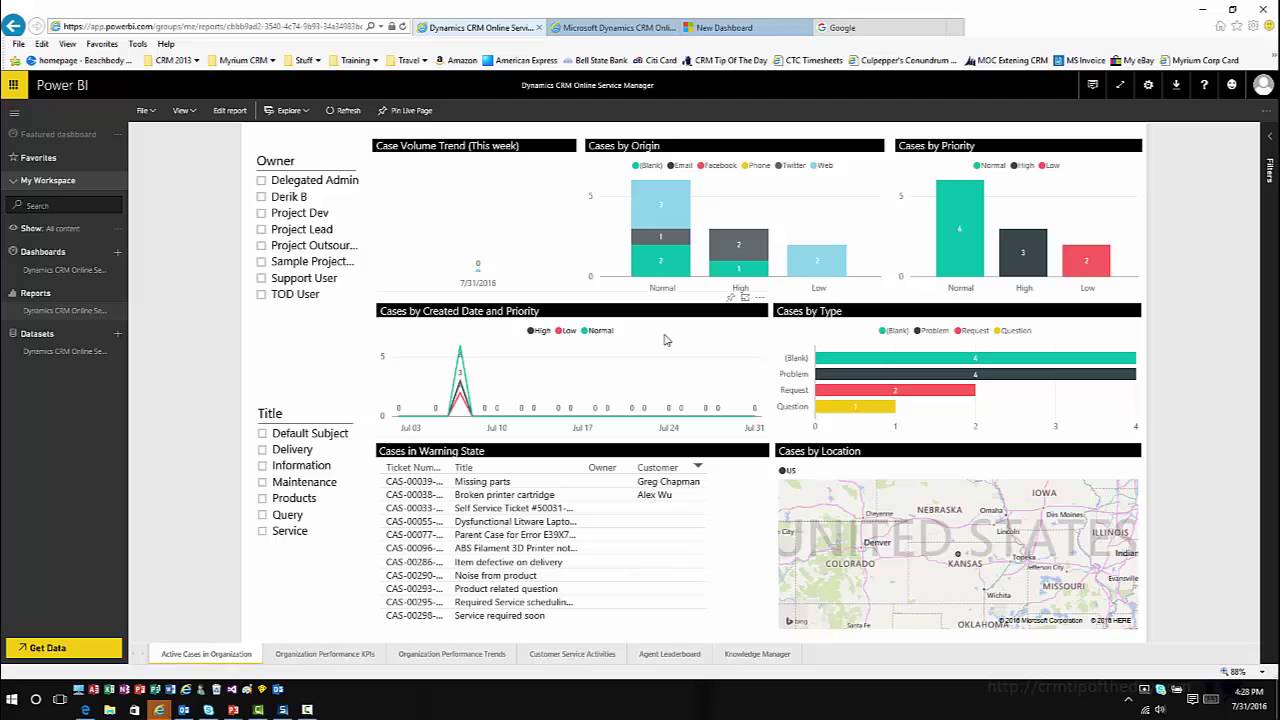Check the Delegated Admin owner checkbox
The width and height of the screenshot is (1280, 720).
pos(262,180)
